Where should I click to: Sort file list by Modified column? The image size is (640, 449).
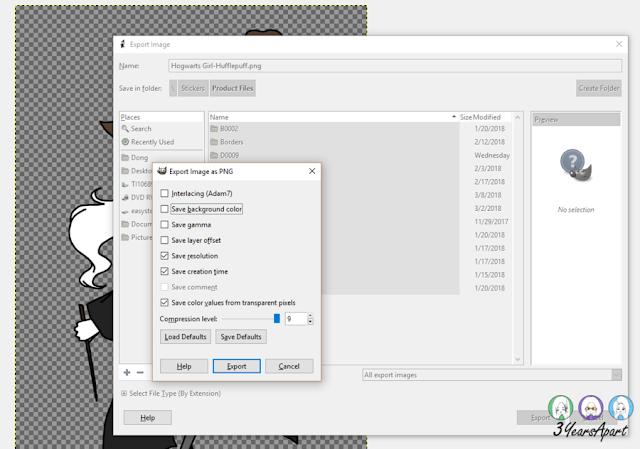pos(491,117)
